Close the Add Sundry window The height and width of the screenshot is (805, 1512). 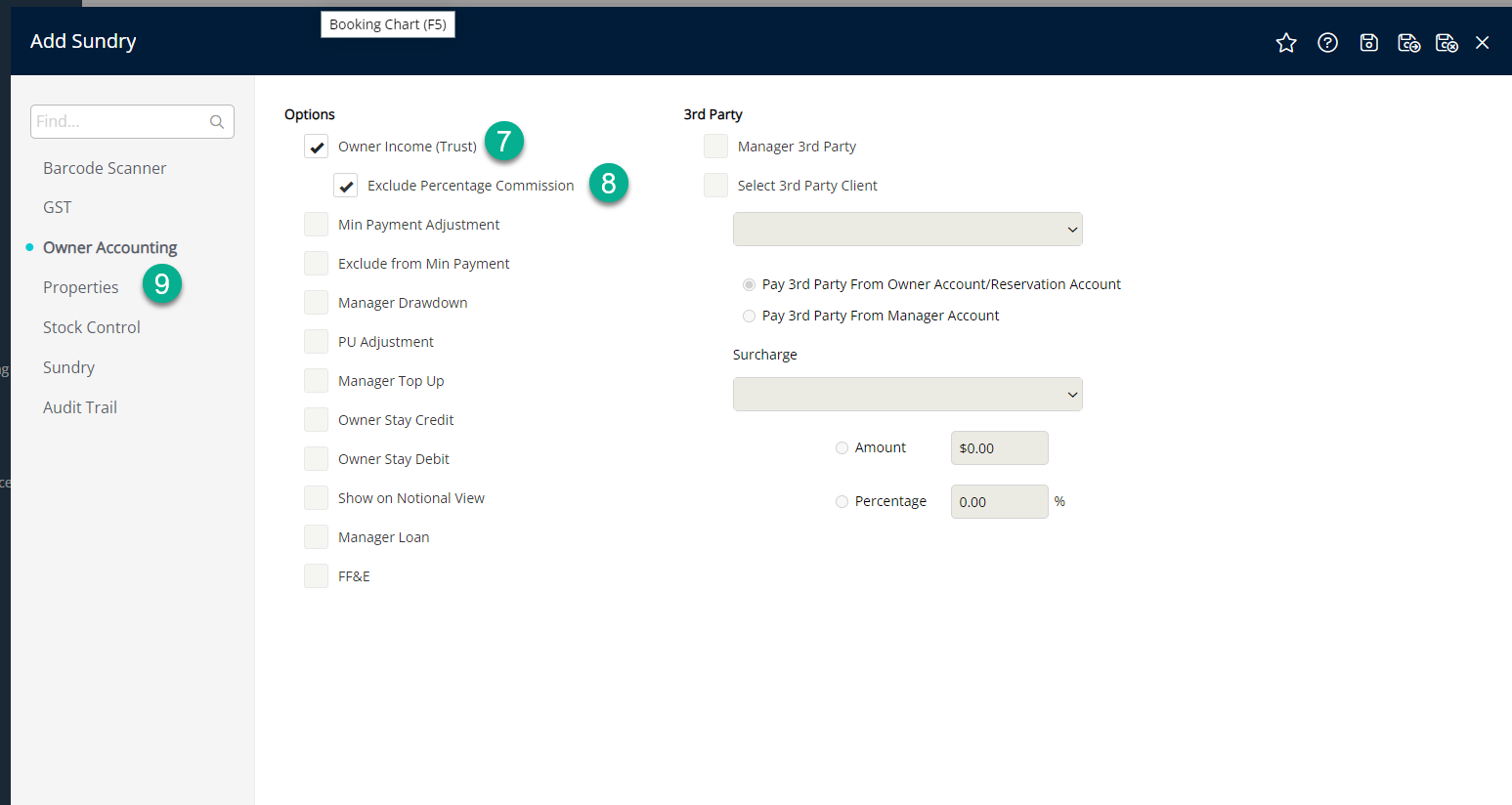click(x=1483, y=43)
